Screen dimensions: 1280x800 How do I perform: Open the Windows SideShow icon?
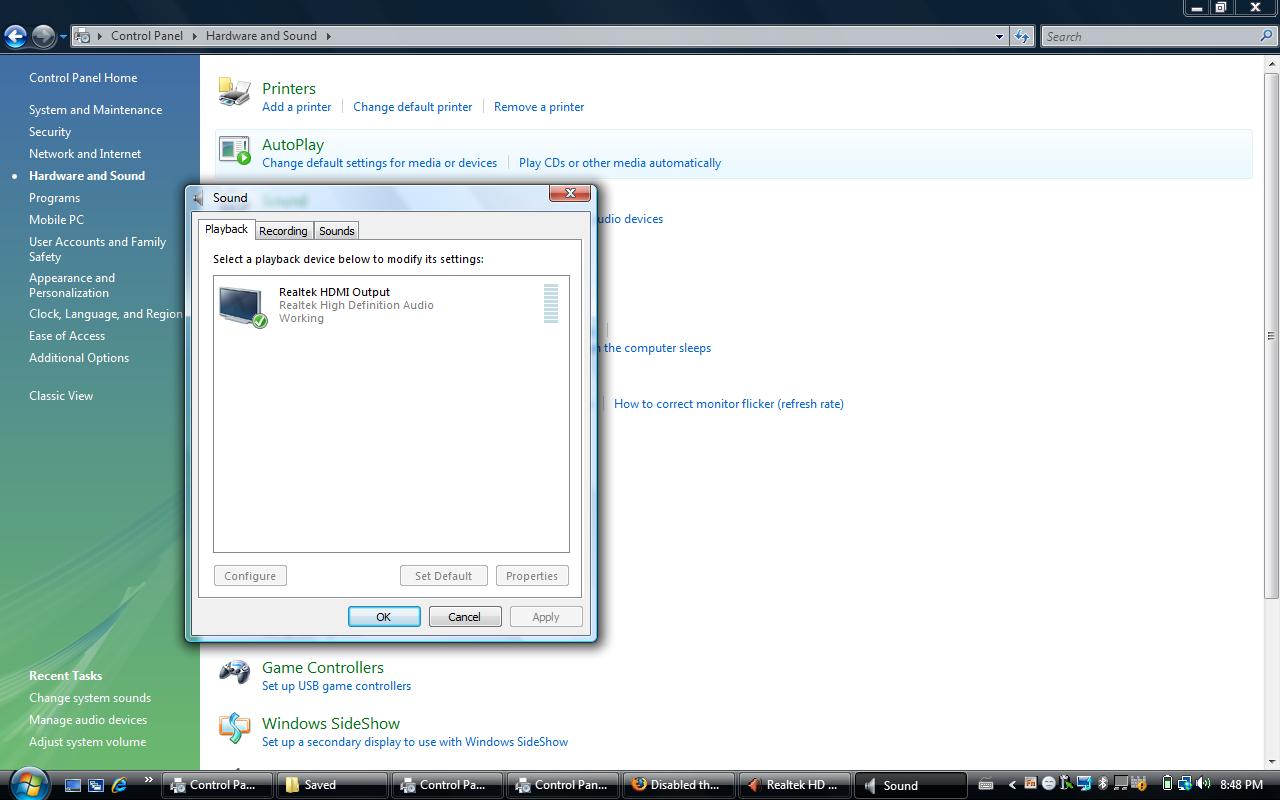click(x=234, y=728)
